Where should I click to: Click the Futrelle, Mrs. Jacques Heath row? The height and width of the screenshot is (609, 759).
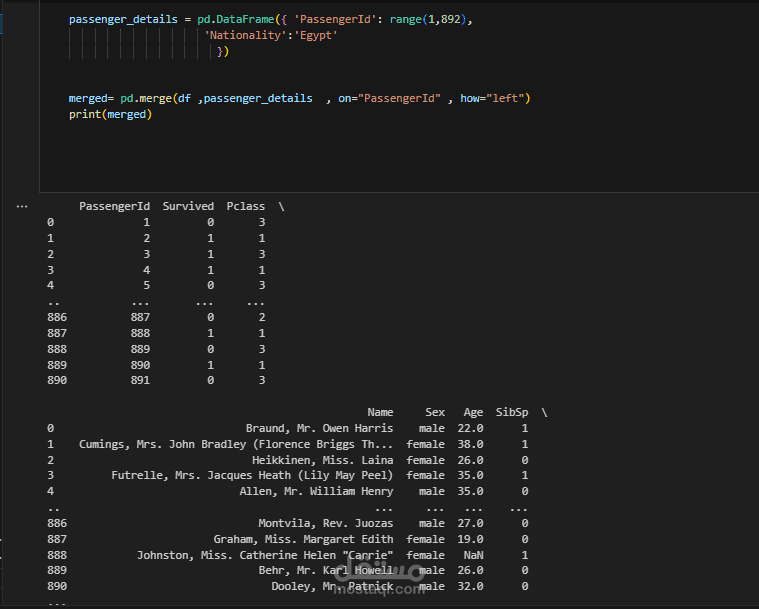pos(288,475)
